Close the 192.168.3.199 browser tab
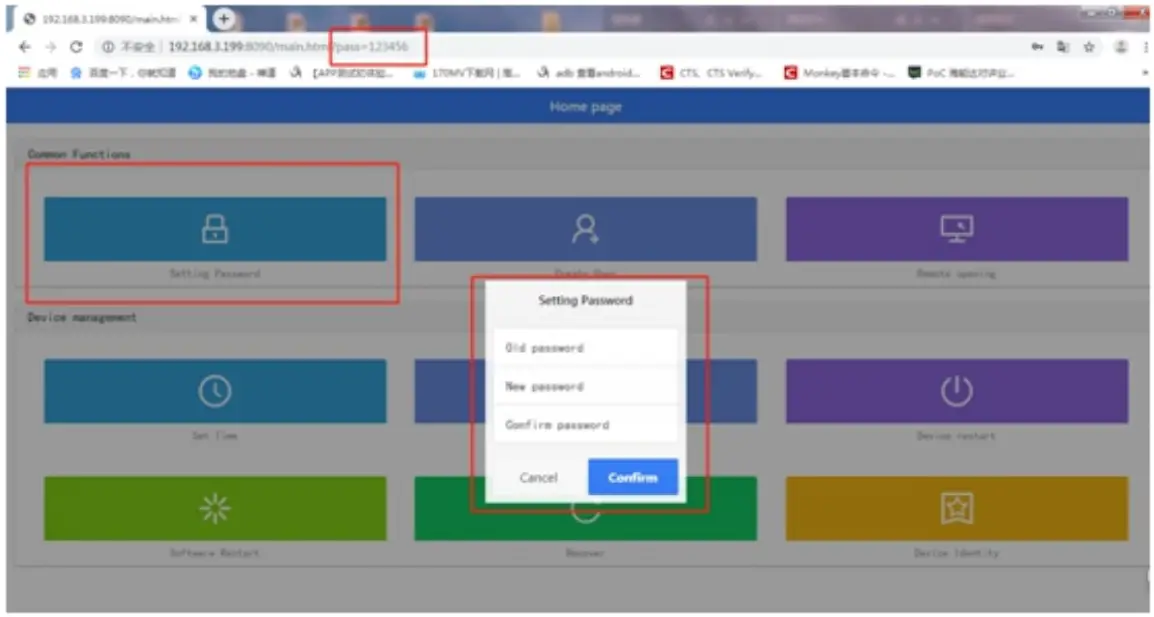 (x=194, y=19)
